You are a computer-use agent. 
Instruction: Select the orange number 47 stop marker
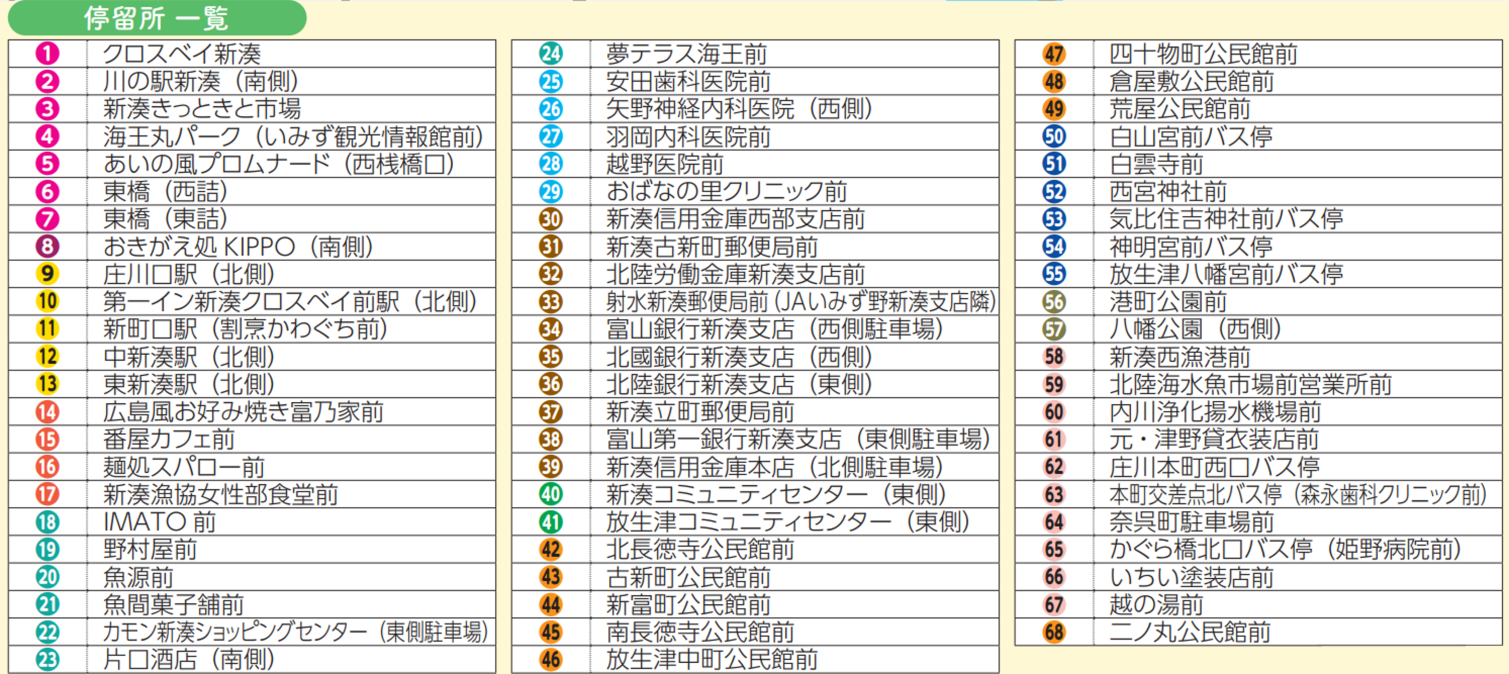[1054, 54]
